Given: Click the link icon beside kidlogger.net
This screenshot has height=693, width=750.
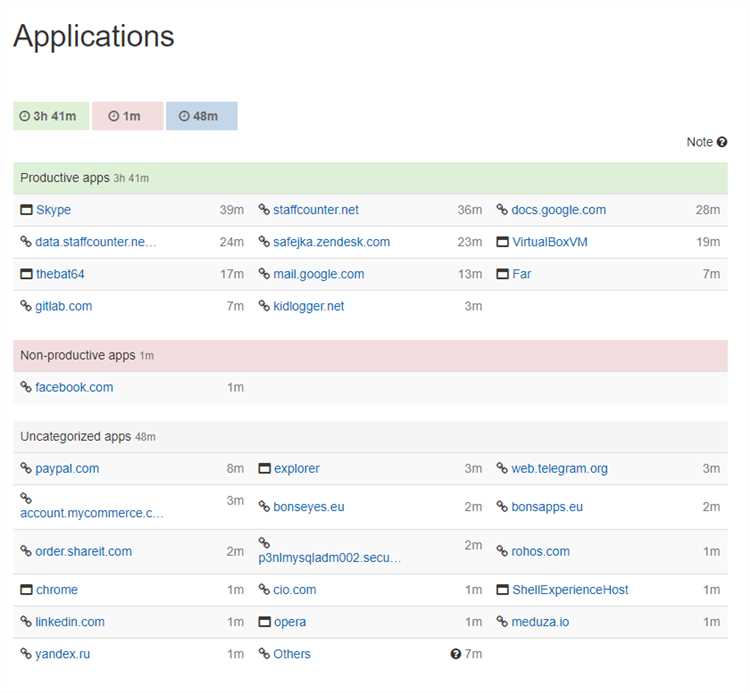Looking at the screenshot, I should click(264, 306).
